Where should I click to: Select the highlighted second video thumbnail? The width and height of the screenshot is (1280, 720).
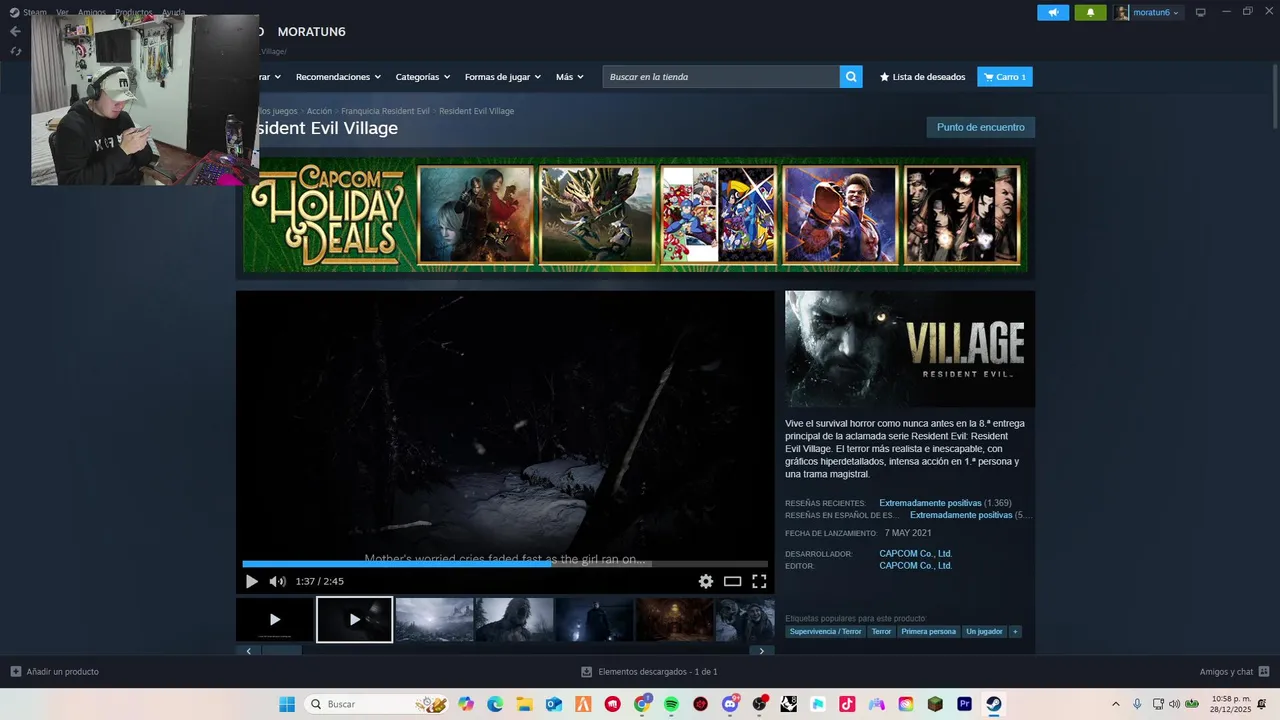355,620
